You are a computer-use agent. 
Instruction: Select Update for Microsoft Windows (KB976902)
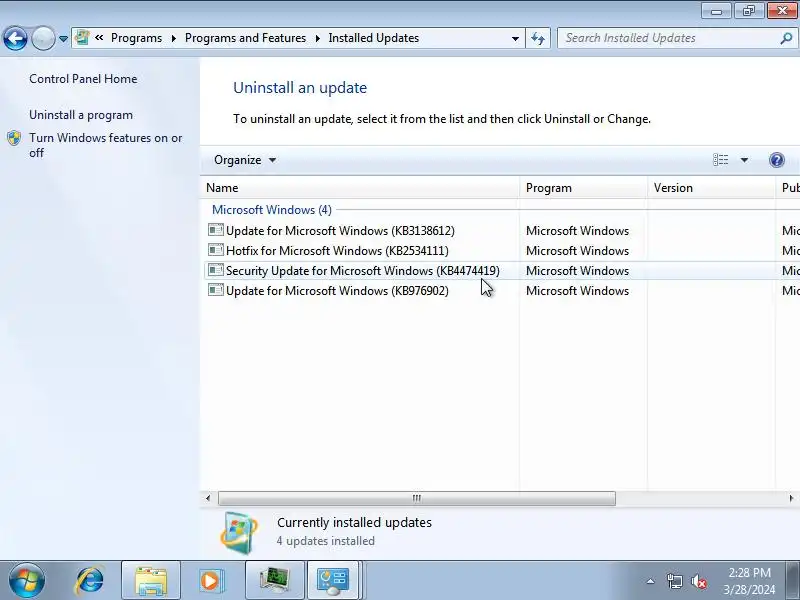point(337,290)
